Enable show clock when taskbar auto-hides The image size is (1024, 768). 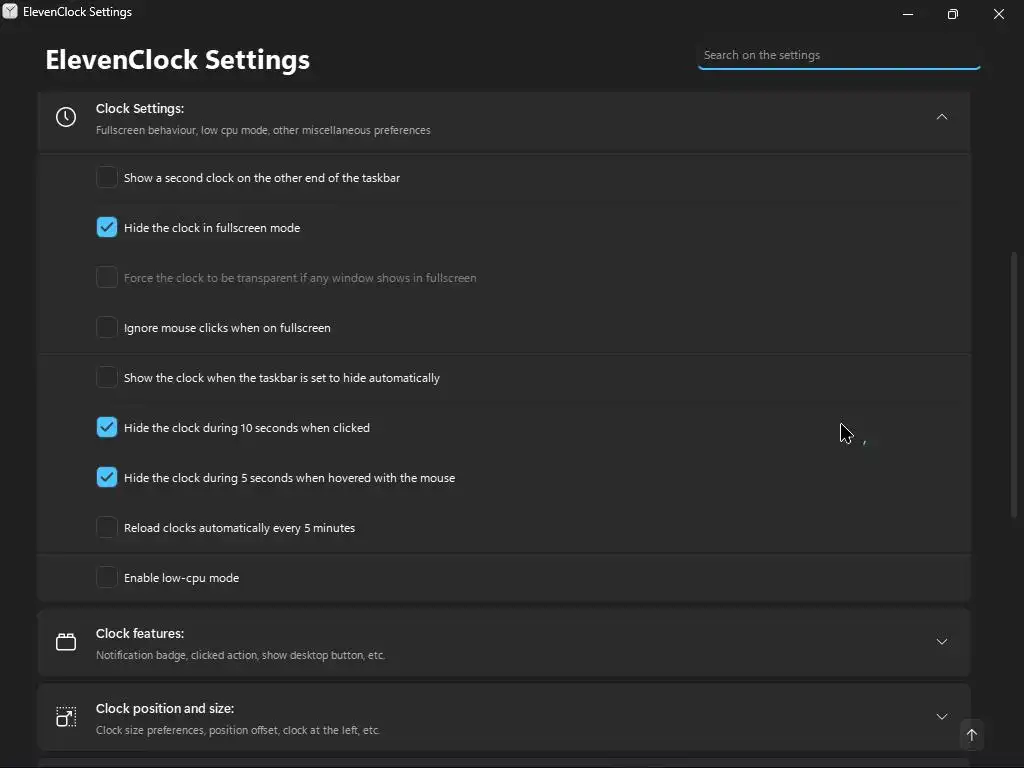[x=107, y=378]
